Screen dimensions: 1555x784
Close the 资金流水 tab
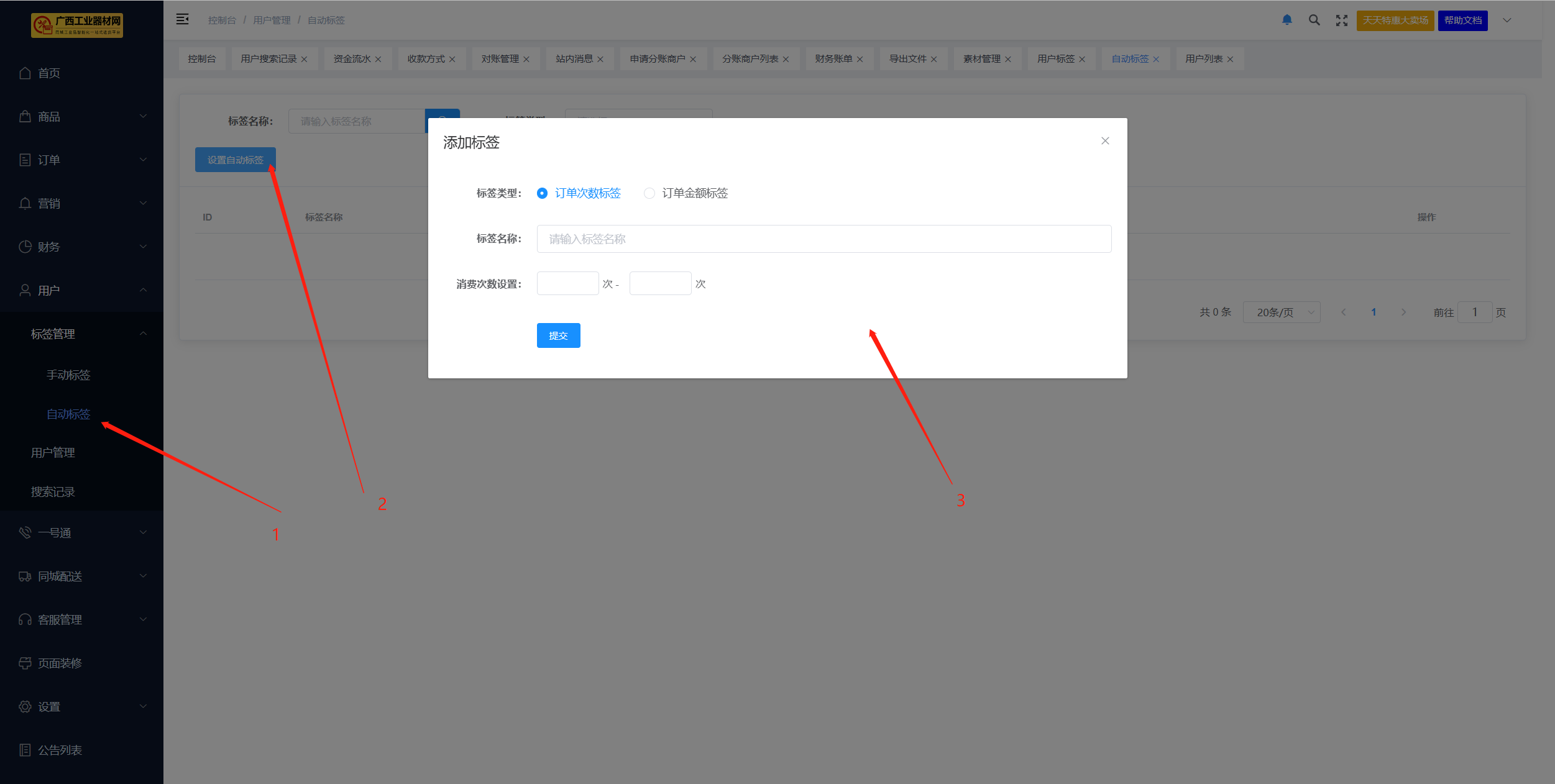pos(378,60)
